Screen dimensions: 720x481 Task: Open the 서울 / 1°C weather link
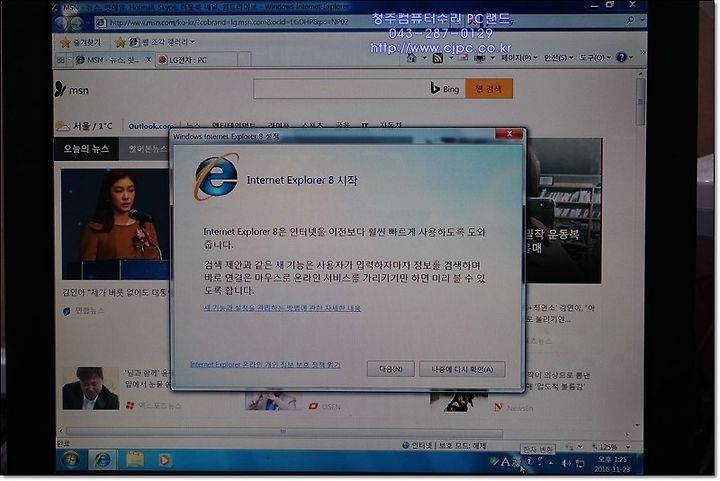[84, 126]
